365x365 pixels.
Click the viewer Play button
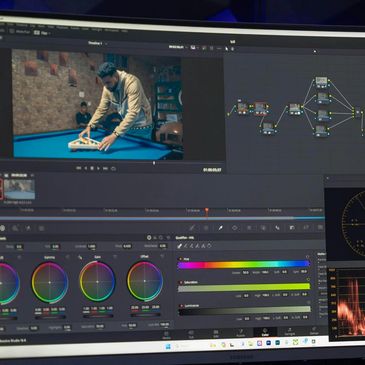click(98, 169)
